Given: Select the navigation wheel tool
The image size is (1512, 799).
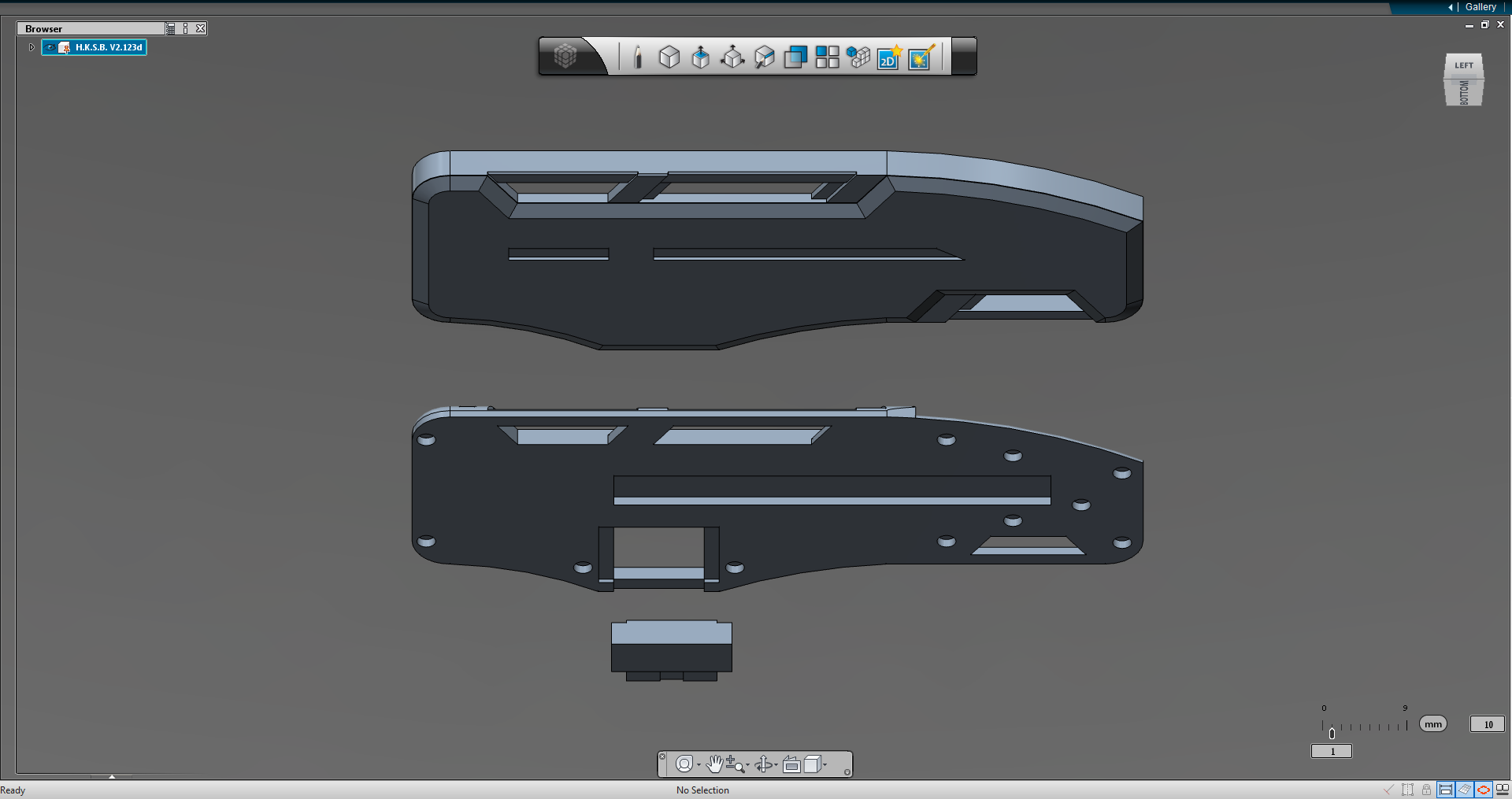Looking at the screenshot, I should (x=684, y=764).
